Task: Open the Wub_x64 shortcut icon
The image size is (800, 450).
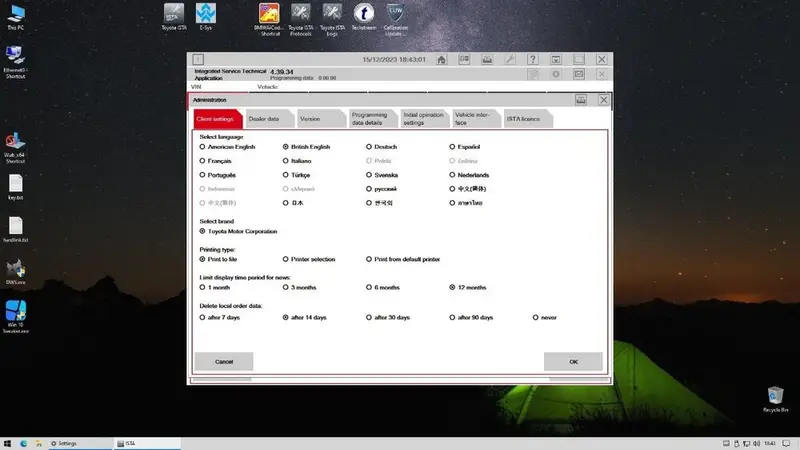Action: coord(15,148)
